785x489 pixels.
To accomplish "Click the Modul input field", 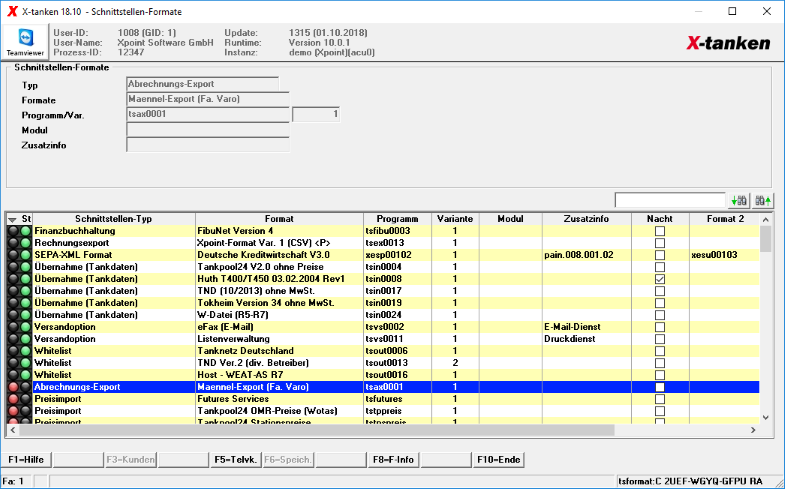I will pyautogui.click(x=208, y=130).
